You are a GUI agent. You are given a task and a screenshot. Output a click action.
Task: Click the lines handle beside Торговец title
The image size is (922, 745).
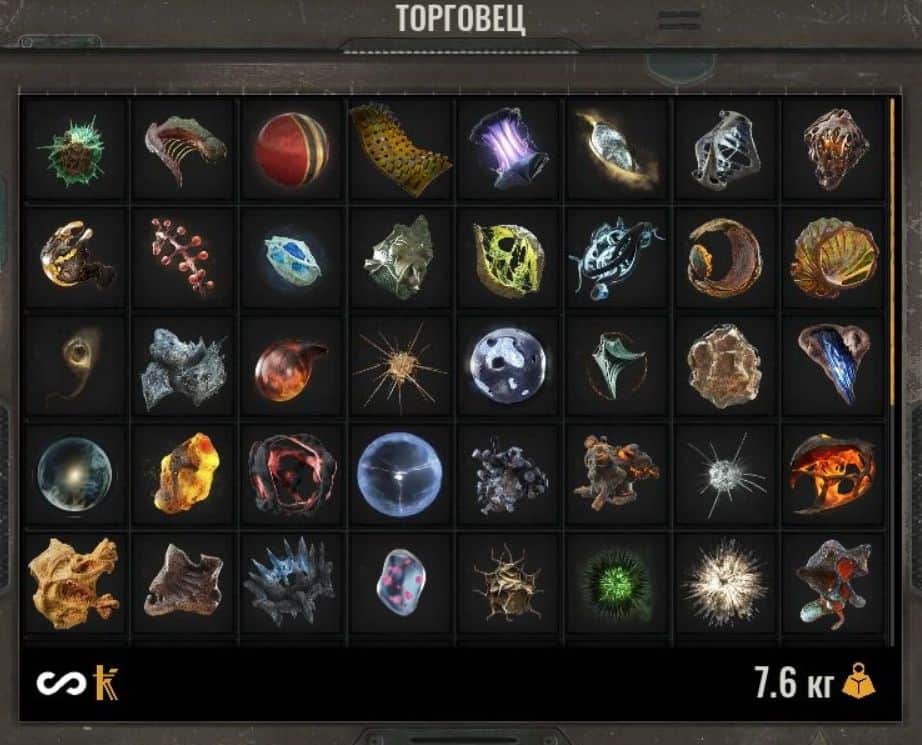[x=680, y=19]
